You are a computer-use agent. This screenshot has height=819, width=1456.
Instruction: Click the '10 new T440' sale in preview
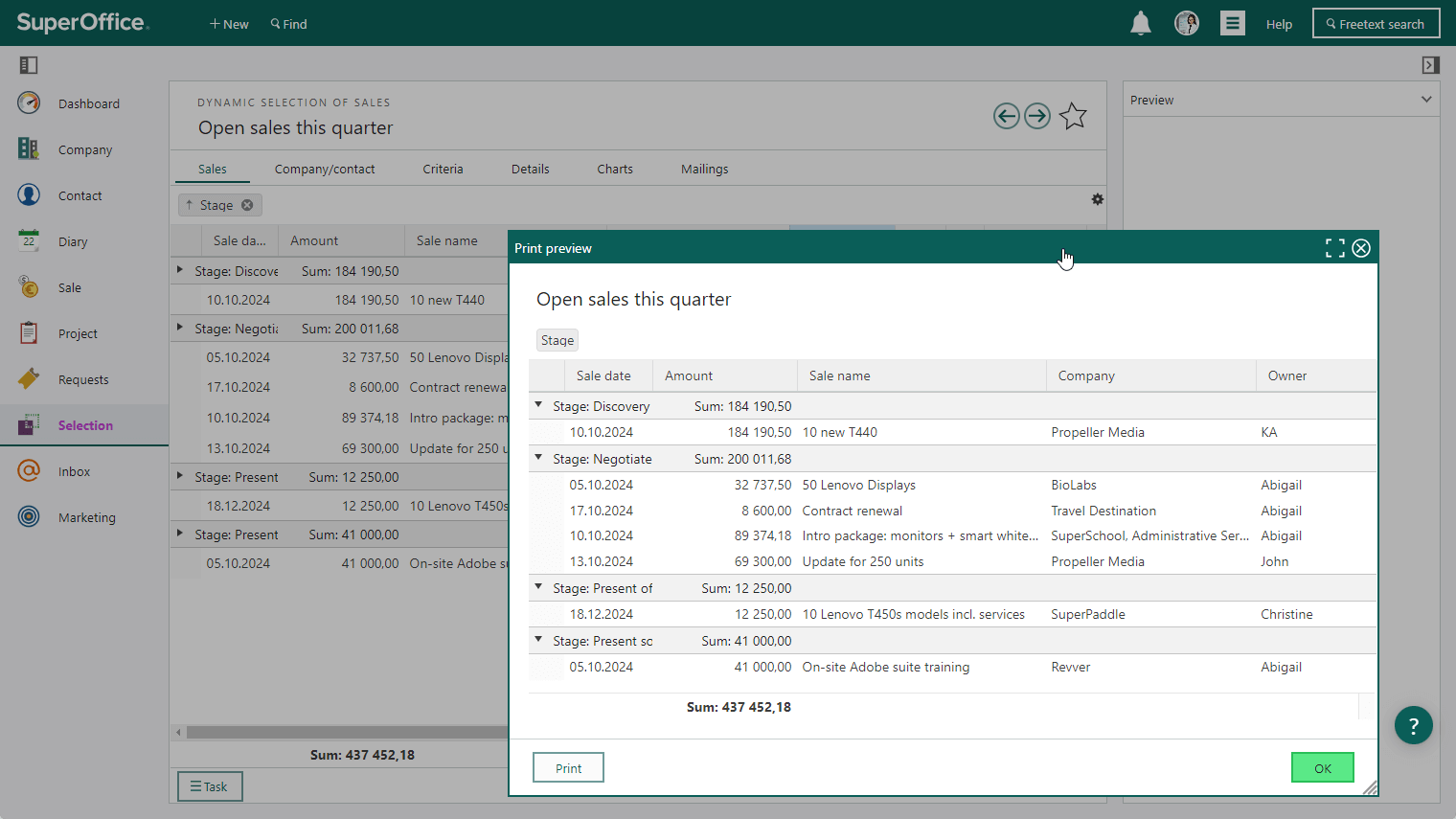840,432
